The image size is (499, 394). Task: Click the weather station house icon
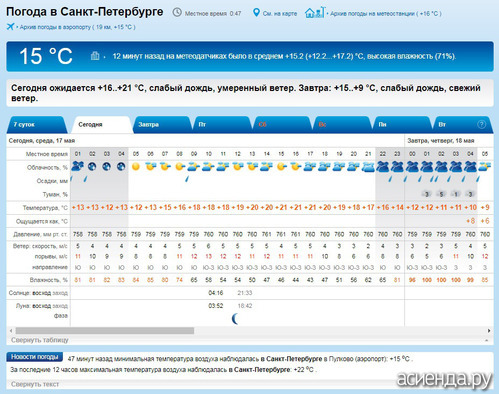[x=314, y=13]
